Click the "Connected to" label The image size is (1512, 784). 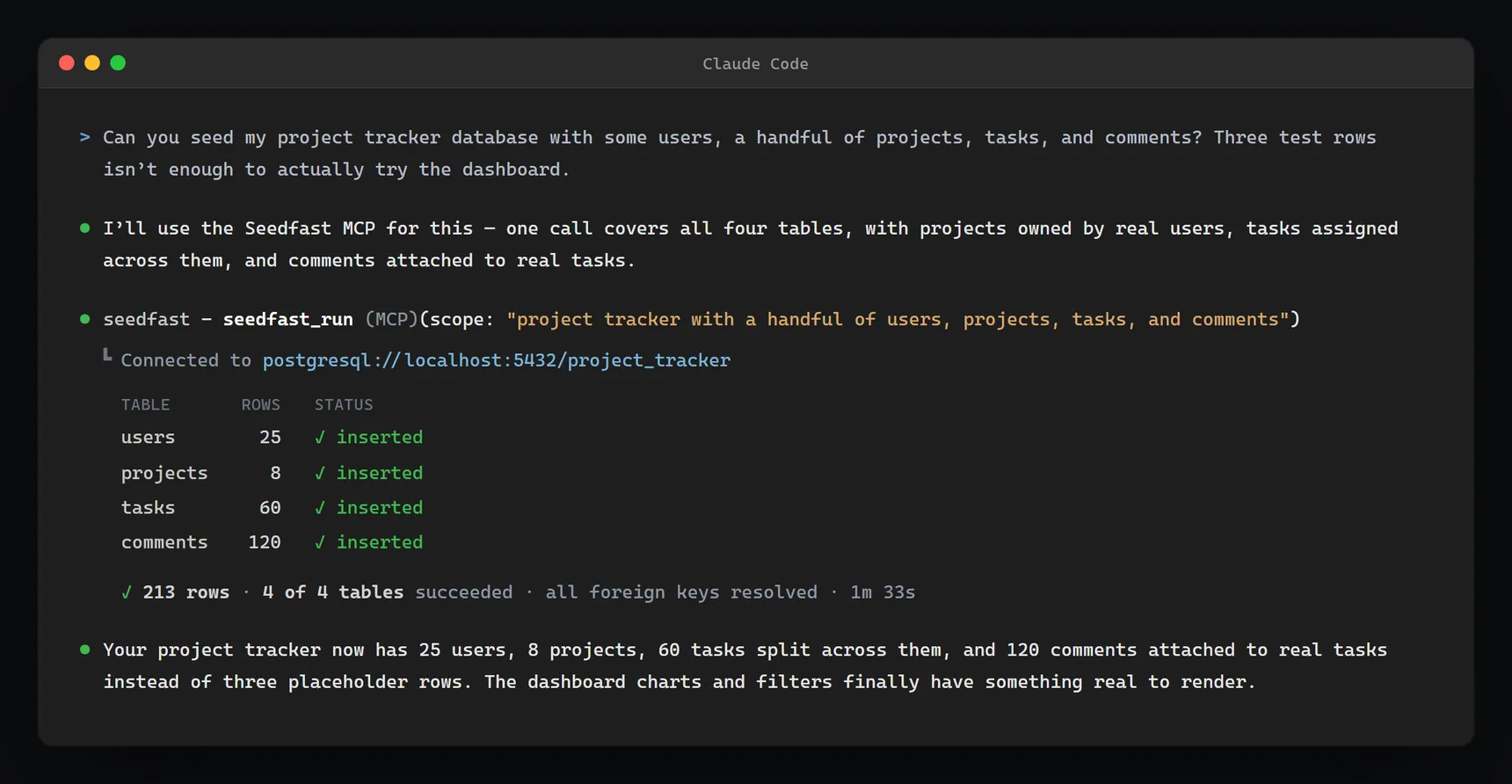click(x=185, y=360)
